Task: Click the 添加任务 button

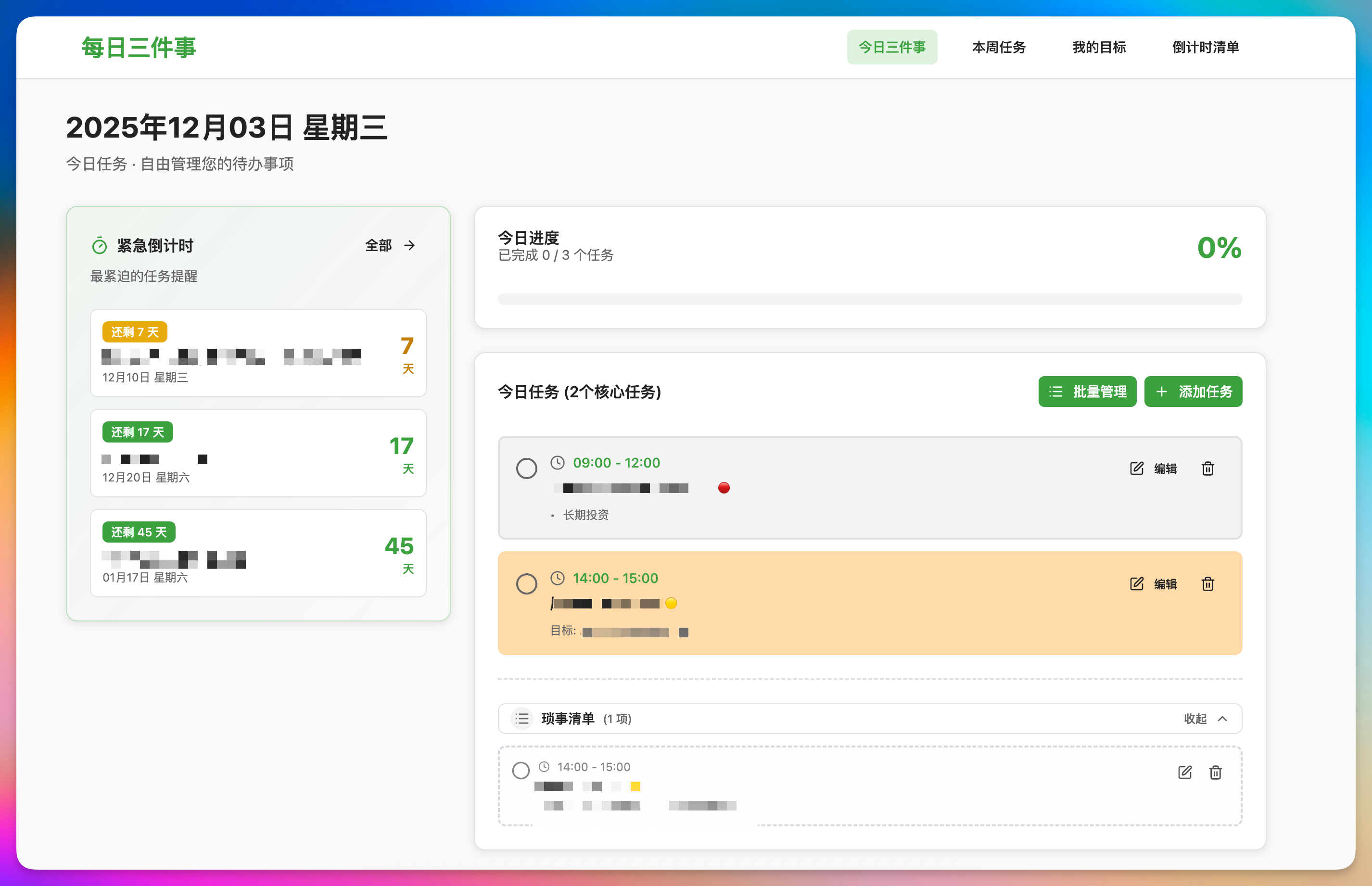Action: pyautogui.click(x=1193, y=392)
